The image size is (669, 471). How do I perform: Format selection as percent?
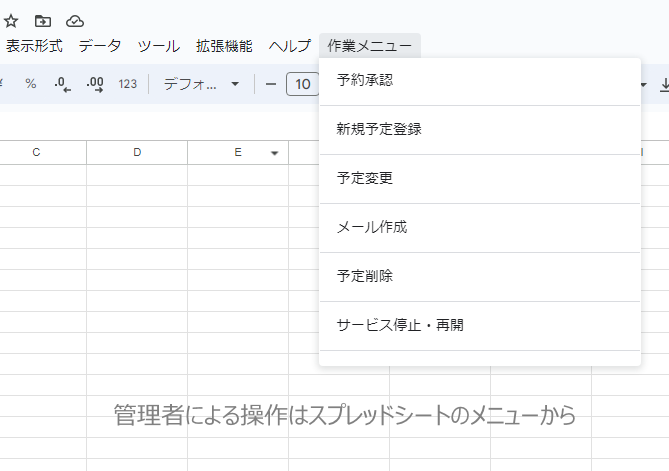[x=30, y=84]
